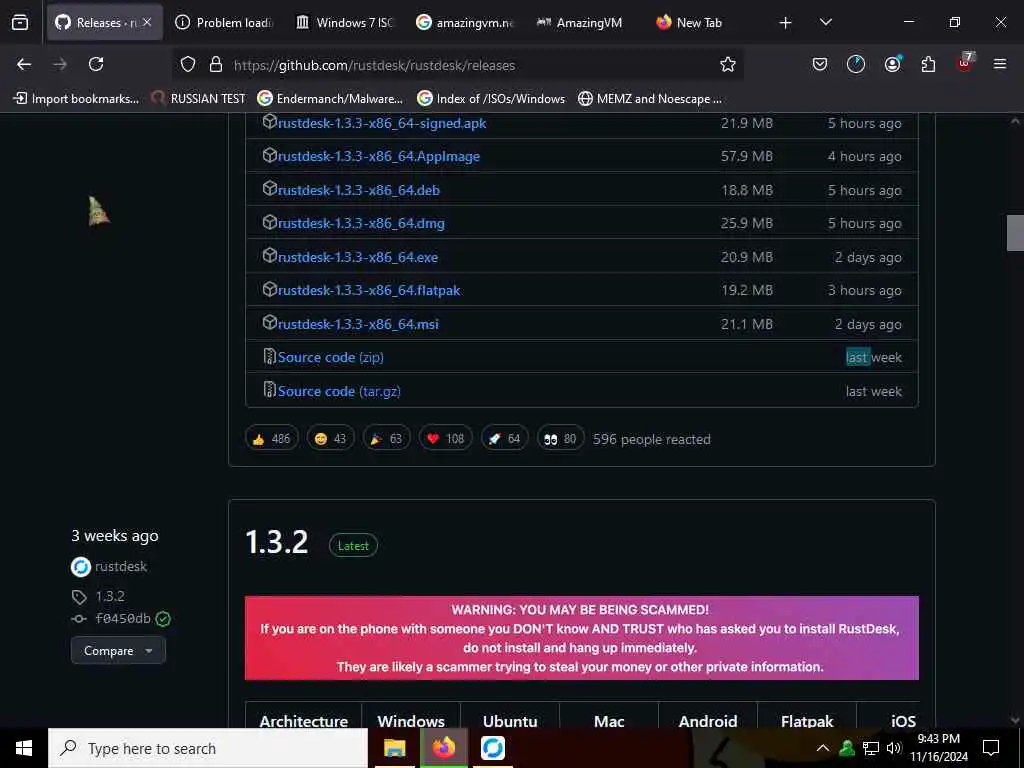1024x768 pixels.
Task: Show the verified commit signature badge
Action: click(163, 619)
